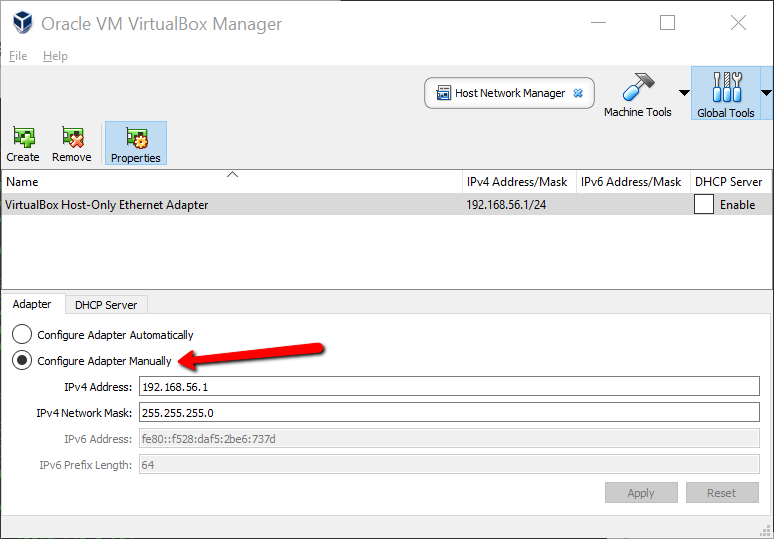The height and width of the screenshot is (539, 774).
Task: Open the Help menu
Action: click(x=55, y=56)
